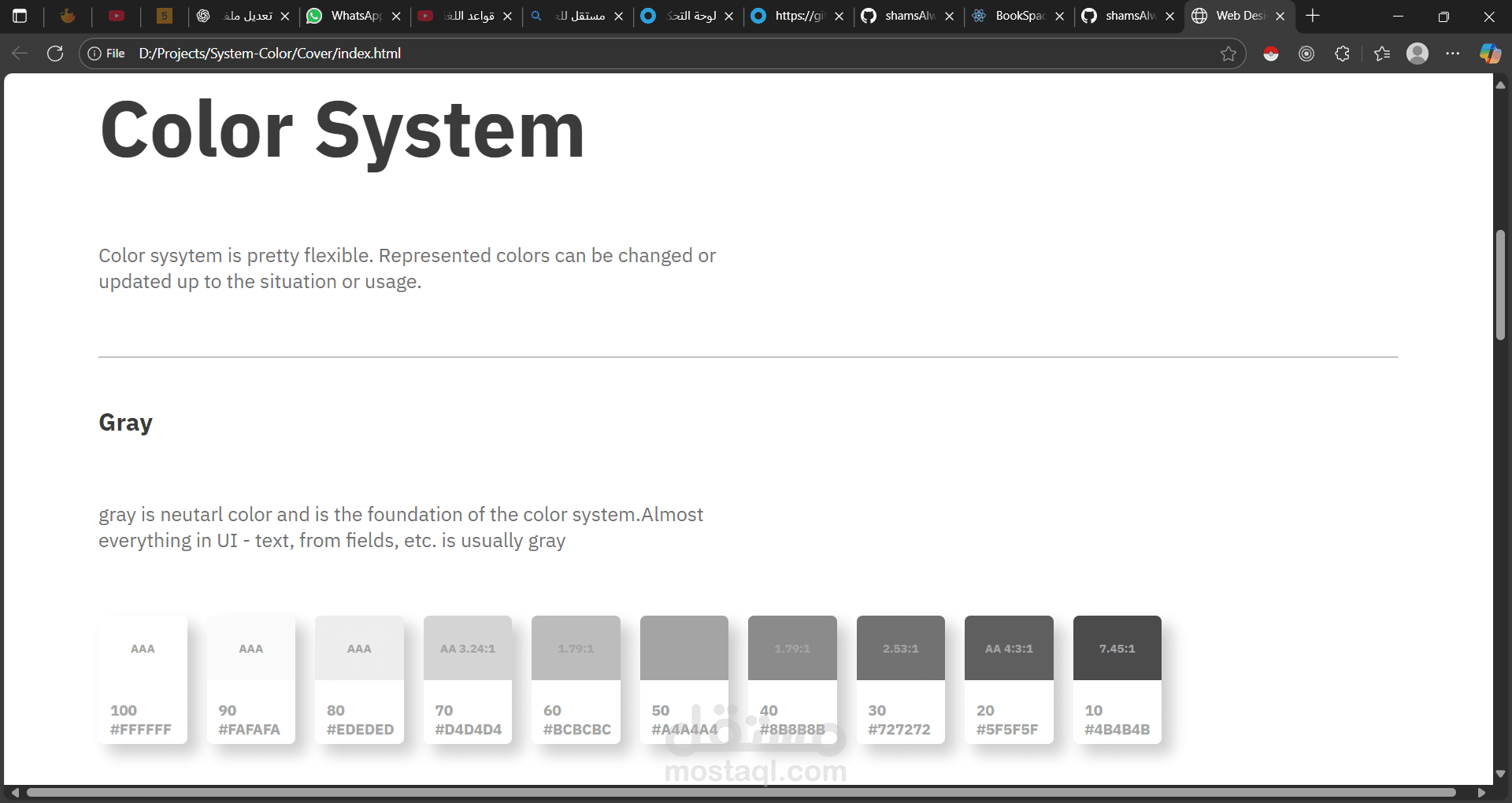1512x803 pixels.
Task: Select the #EDEDED gray 80 swatch
Action: [x=359, y=679]
